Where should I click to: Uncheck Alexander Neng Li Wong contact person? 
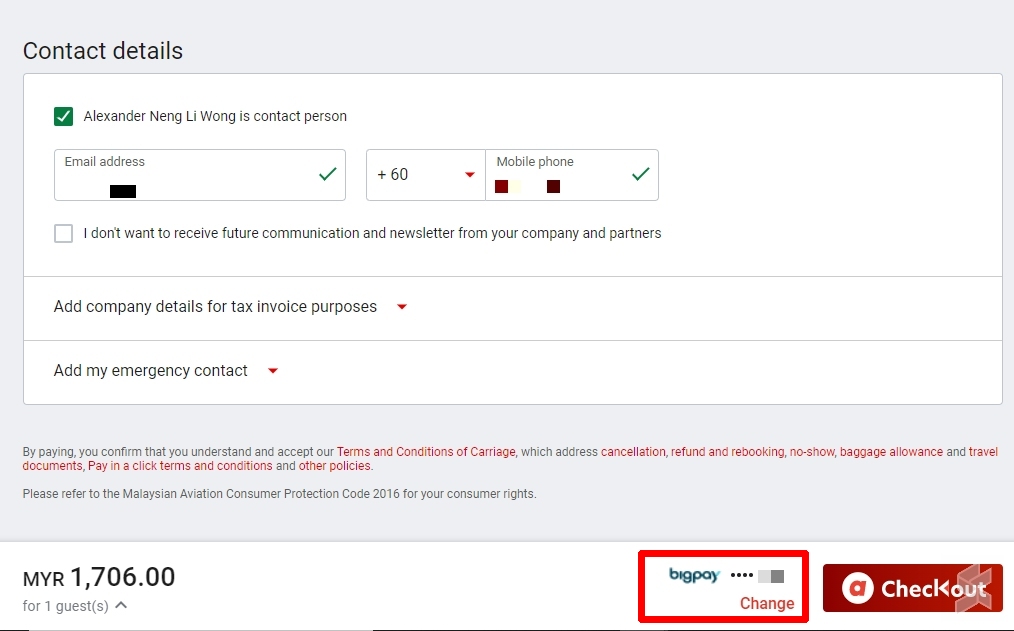[64, 116]
